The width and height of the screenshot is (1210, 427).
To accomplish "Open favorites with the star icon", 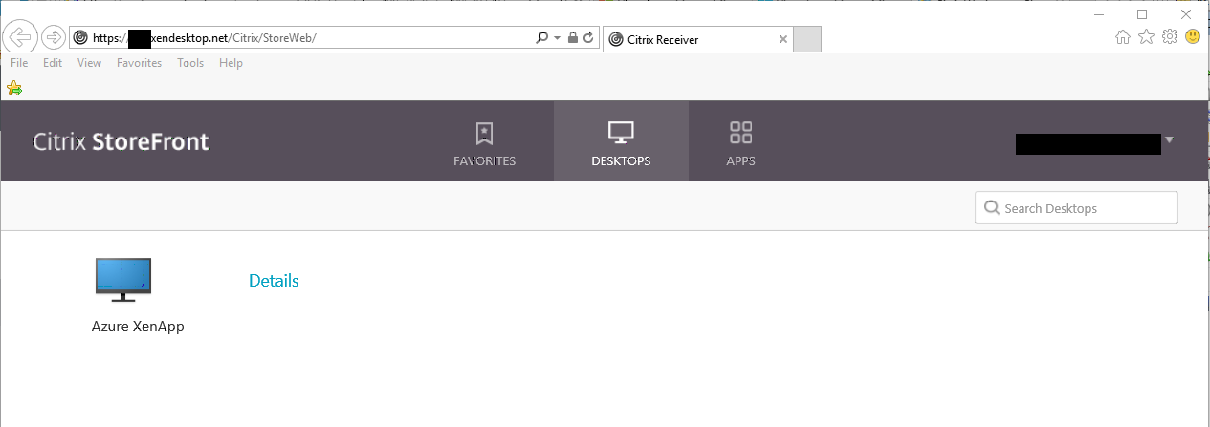I will (x=1146, y=37).
